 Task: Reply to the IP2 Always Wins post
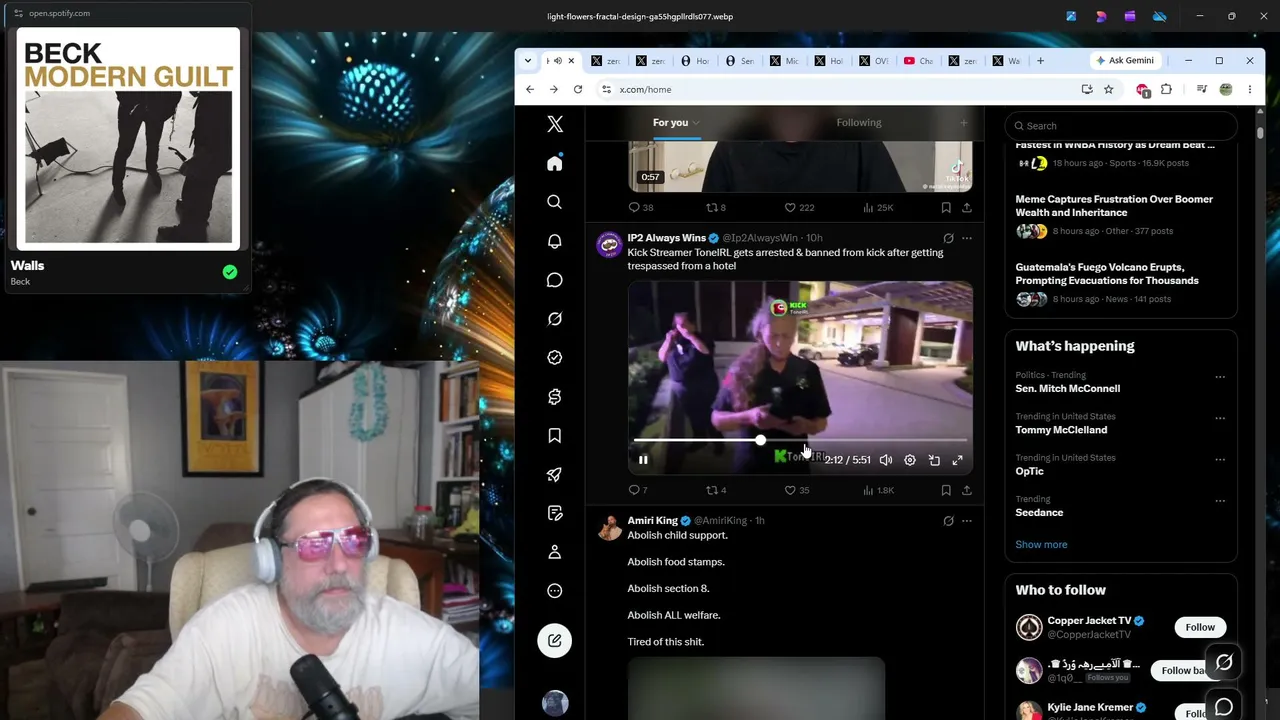[637, 490]
